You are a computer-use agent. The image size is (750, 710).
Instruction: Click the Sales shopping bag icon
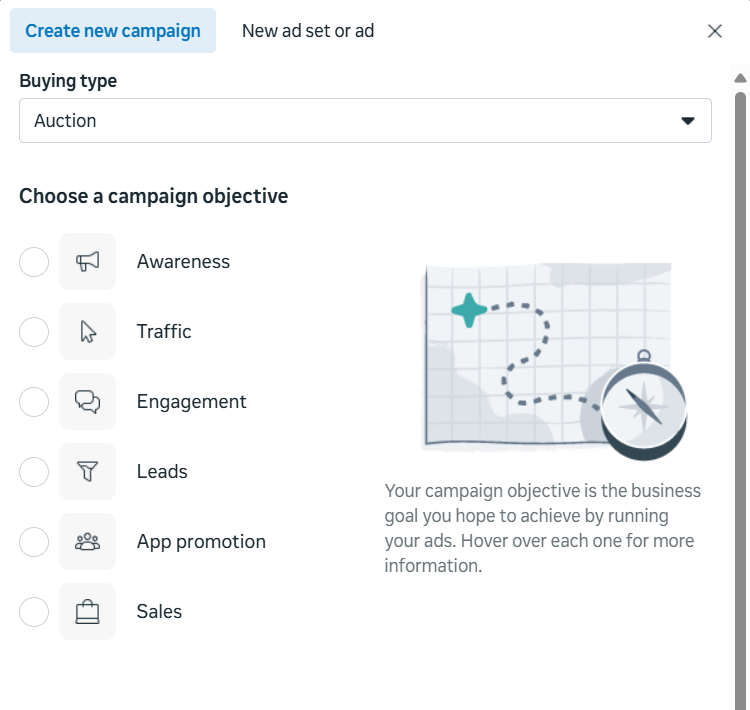[x=88, y=612]
